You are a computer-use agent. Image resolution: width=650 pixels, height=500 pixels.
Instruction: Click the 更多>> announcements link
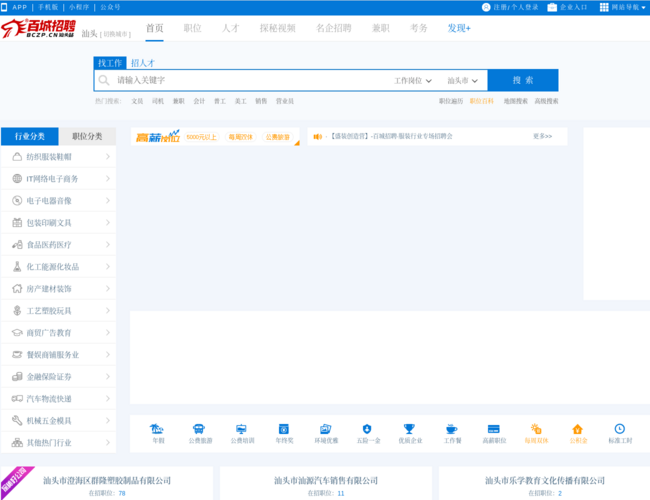pos(542,136)
